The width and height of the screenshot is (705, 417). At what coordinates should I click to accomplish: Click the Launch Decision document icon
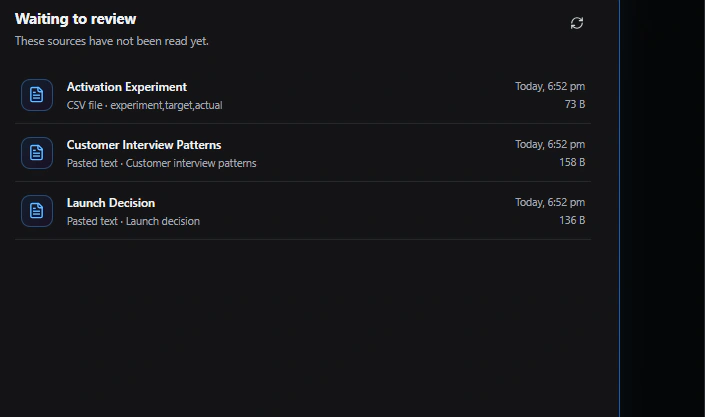point(37,211)
